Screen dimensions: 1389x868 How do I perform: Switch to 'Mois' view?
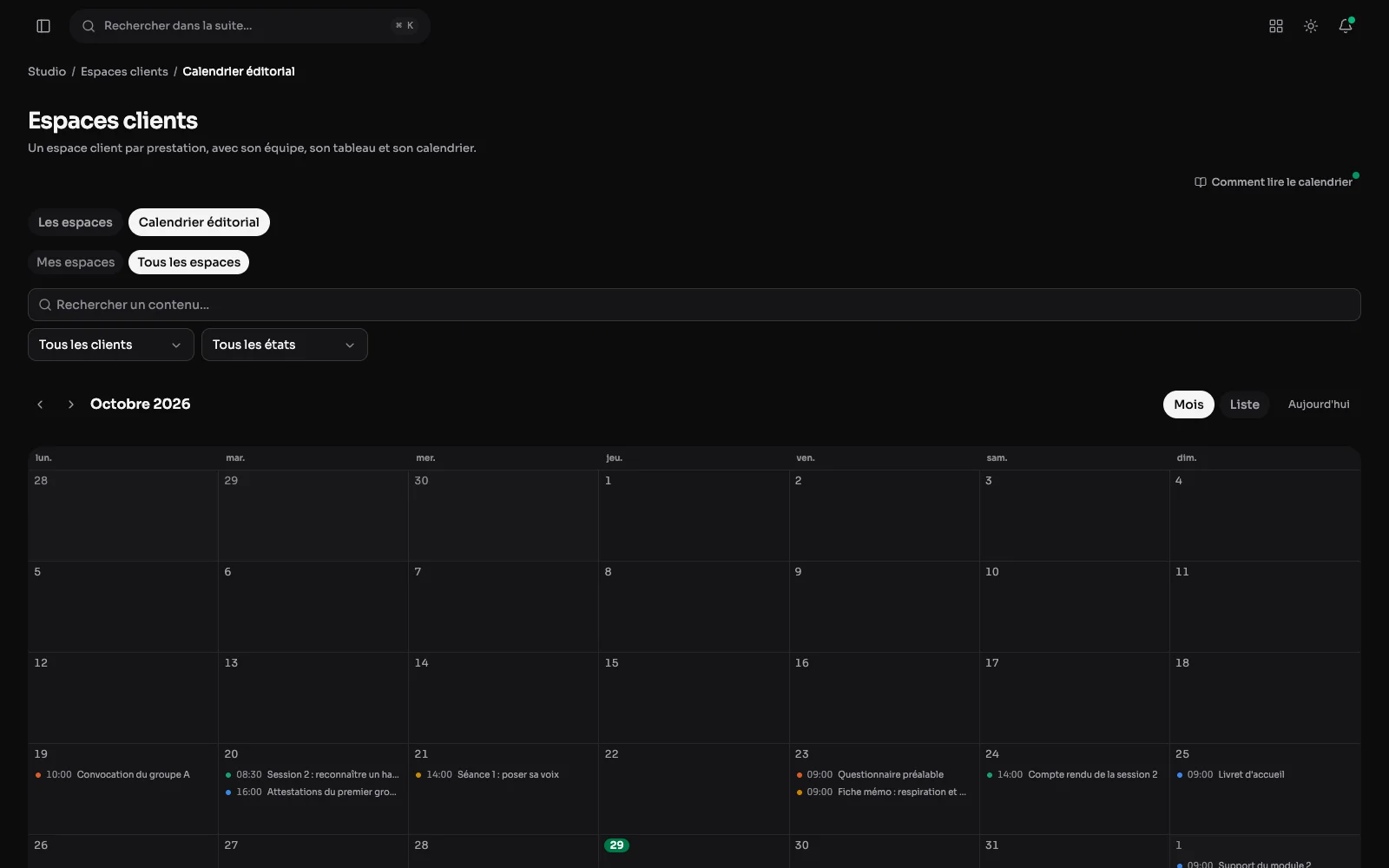[x=1188, y=404]
